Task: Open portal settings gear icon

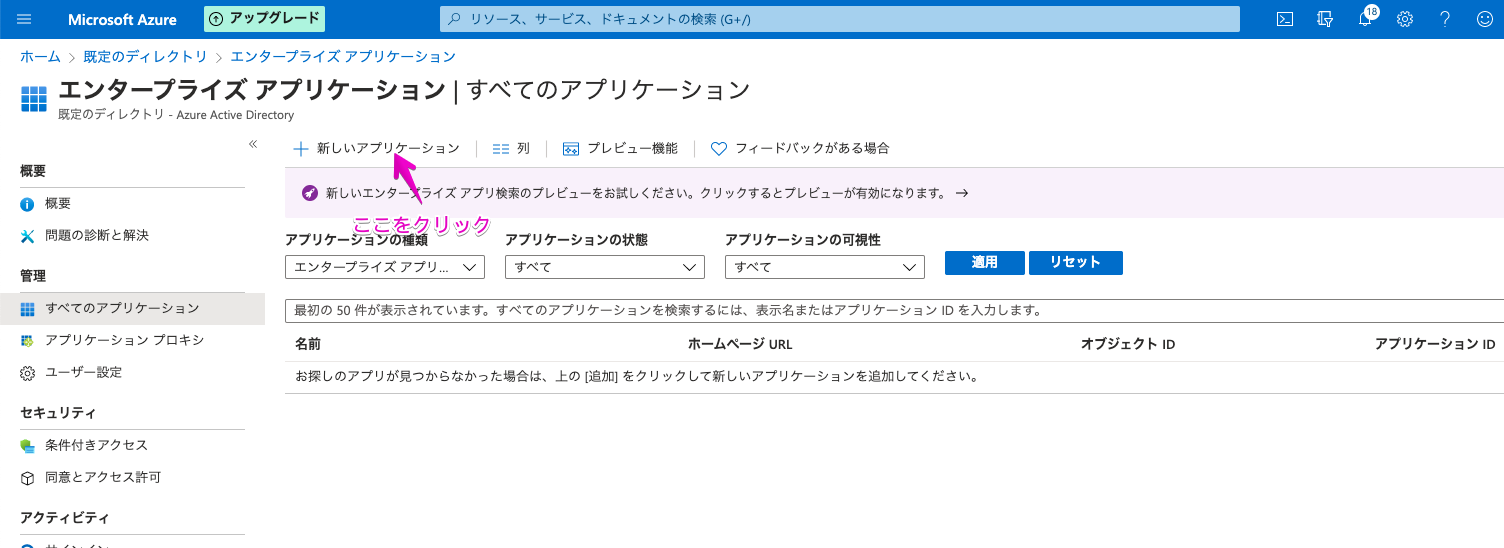Action: (1405, 19)
